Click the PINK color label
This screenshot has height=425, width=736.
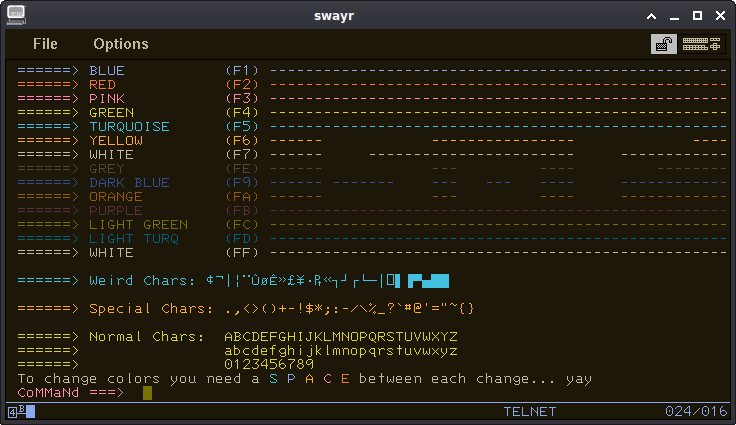tap(107, 99)
